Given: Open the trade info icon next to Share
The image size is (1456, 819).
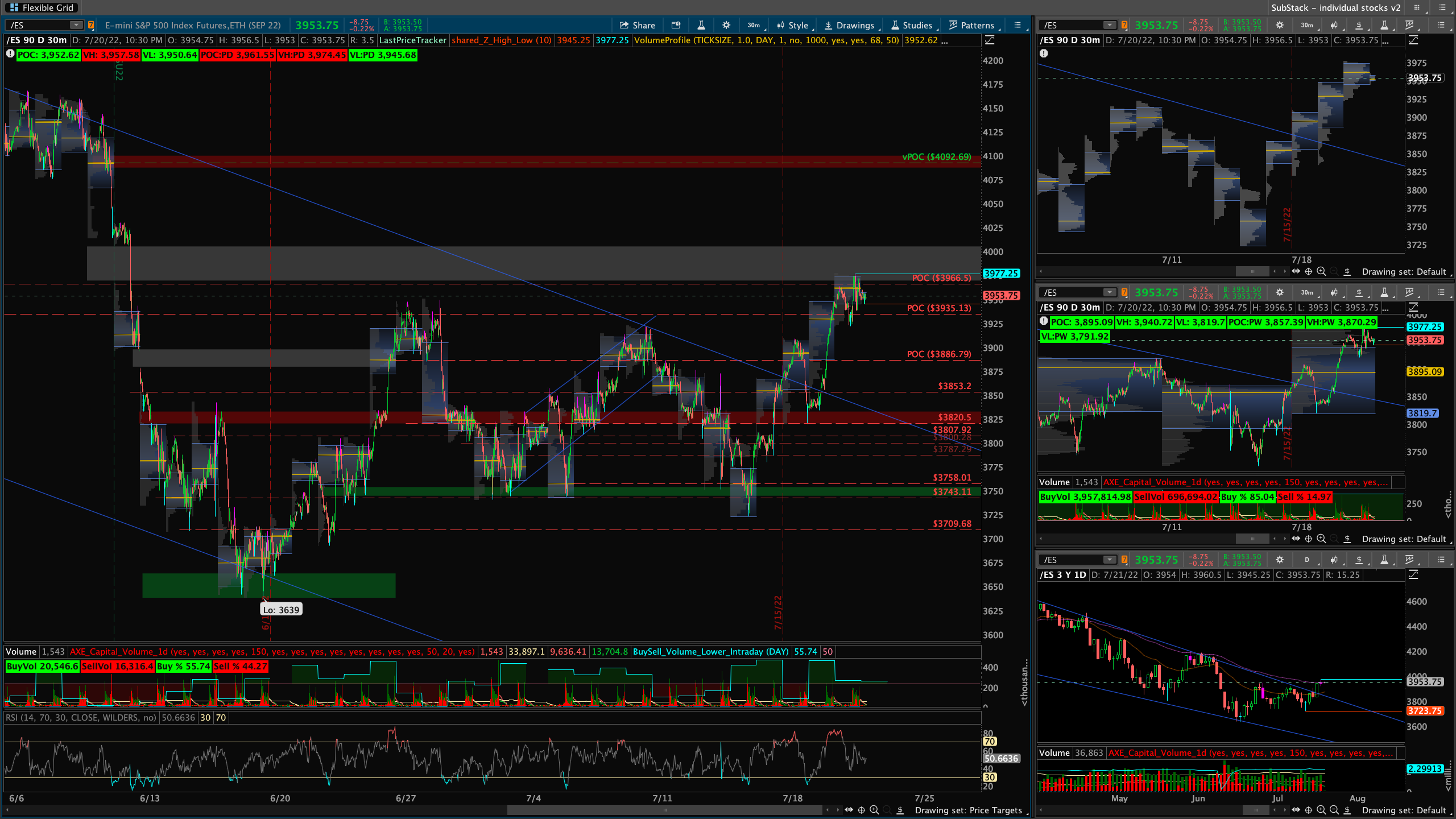Looking at the screenshot, I should click(676, 25).
